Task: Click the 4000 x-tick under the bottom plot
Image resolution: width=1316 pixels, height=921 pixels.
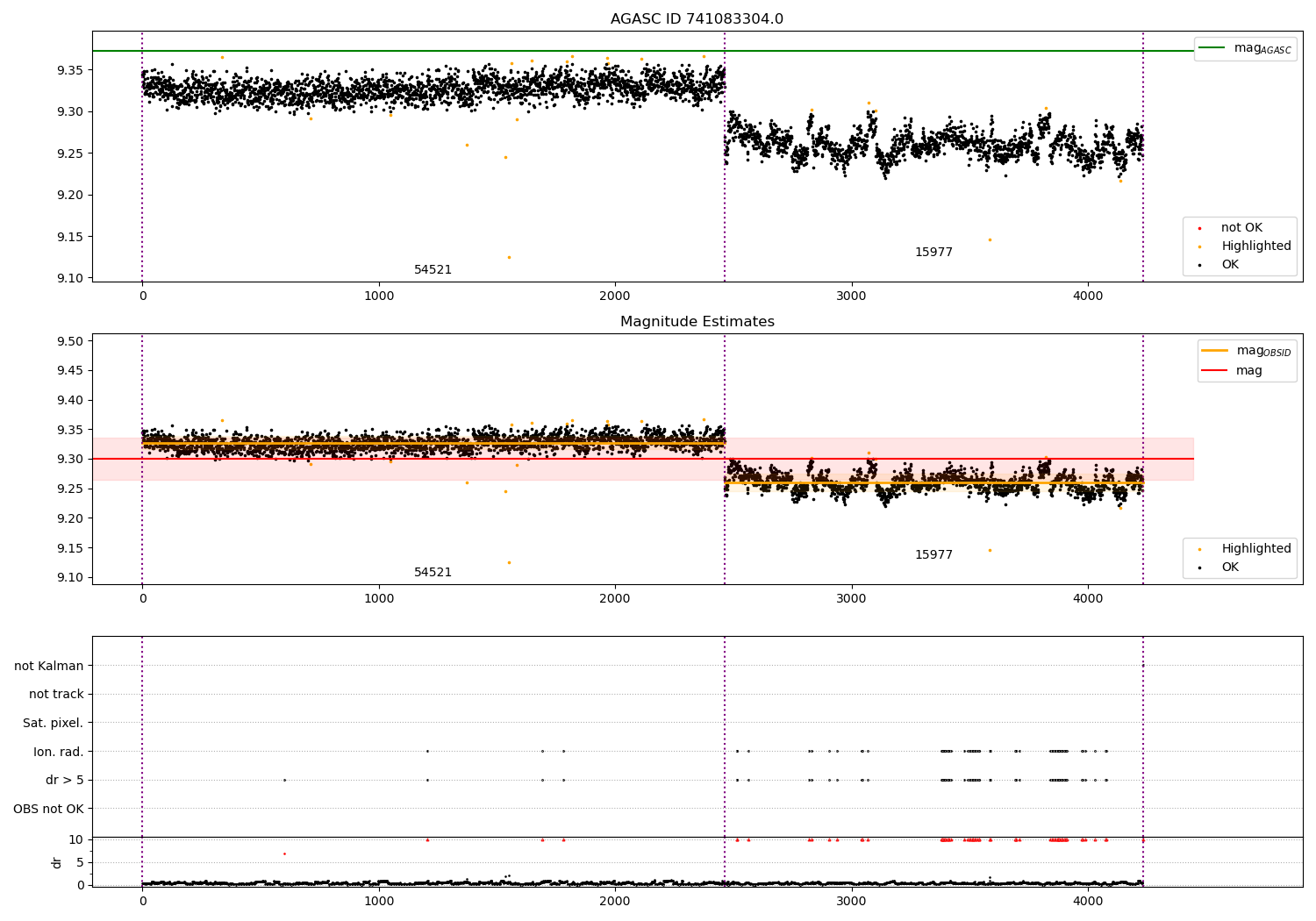Action: click(1088, 901)
